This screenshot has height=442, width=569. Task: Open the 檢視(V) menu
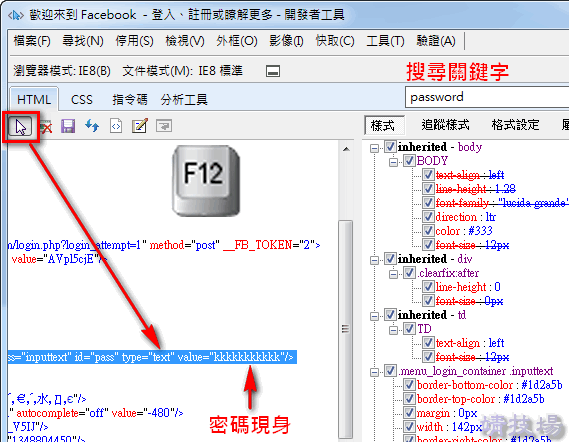pos(185,41)
